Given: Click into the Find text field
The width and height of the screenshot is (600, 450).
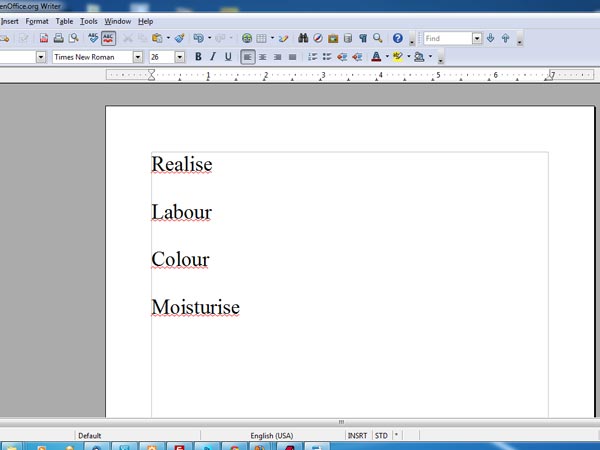Looking at the screenshot, I should click(446, 39).
